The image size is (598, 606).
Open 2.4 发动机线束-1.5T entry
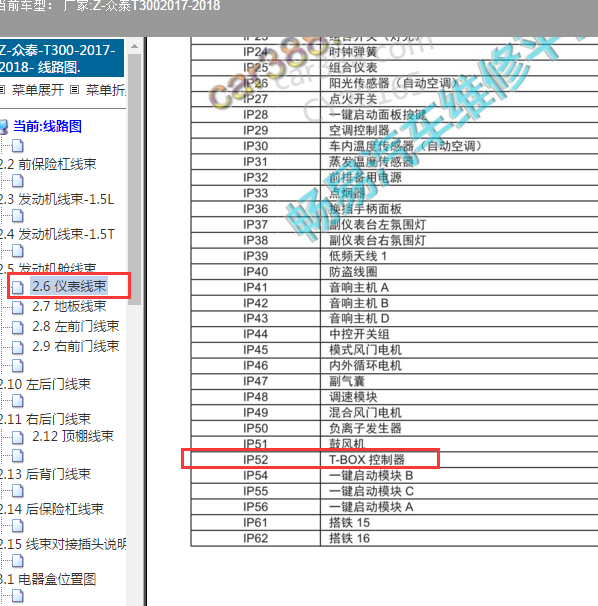pyautogui.click(x=57, y=234)
